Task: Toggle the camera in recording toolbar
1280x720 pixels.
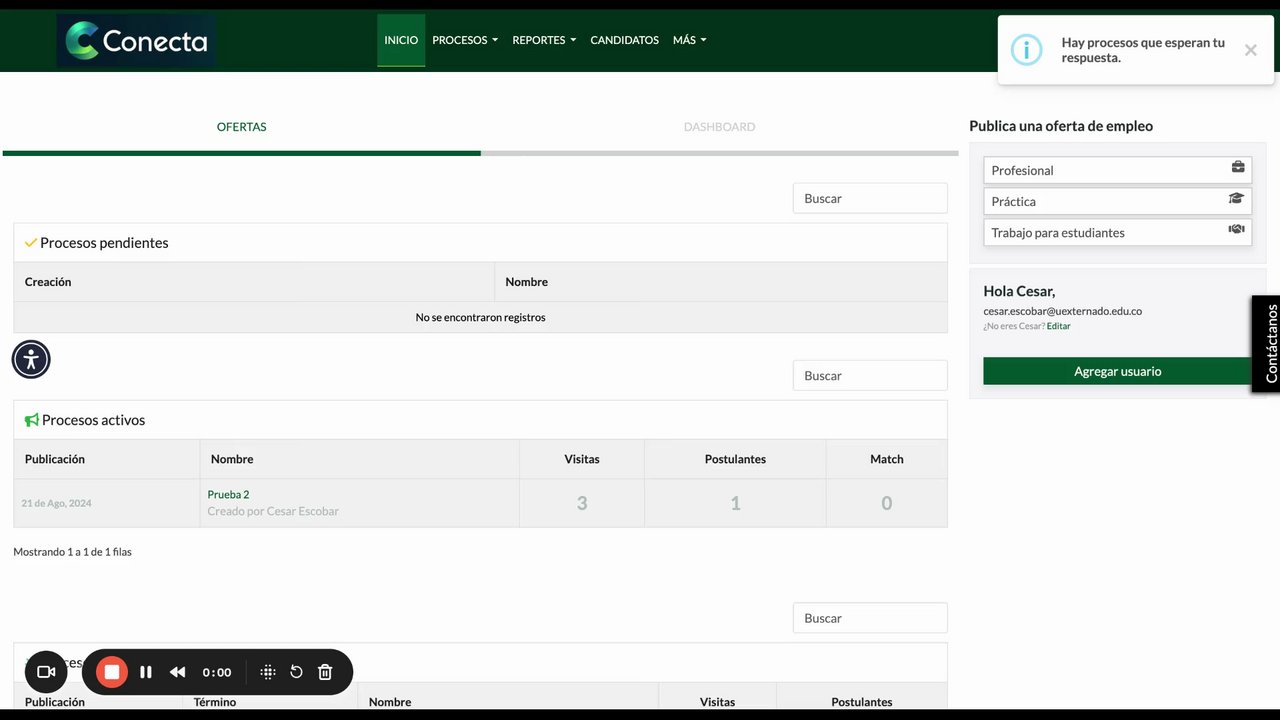Action: pos(46,672)
